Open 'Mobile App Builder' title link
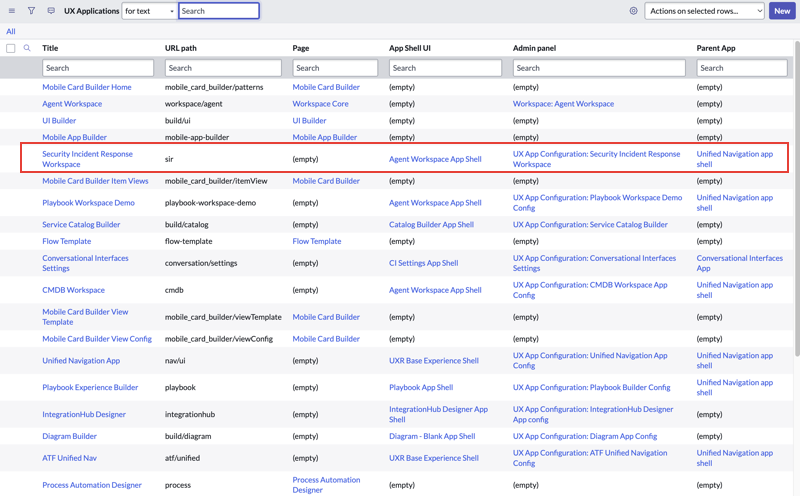The image size is (800, 496). (x=74, y=137)
